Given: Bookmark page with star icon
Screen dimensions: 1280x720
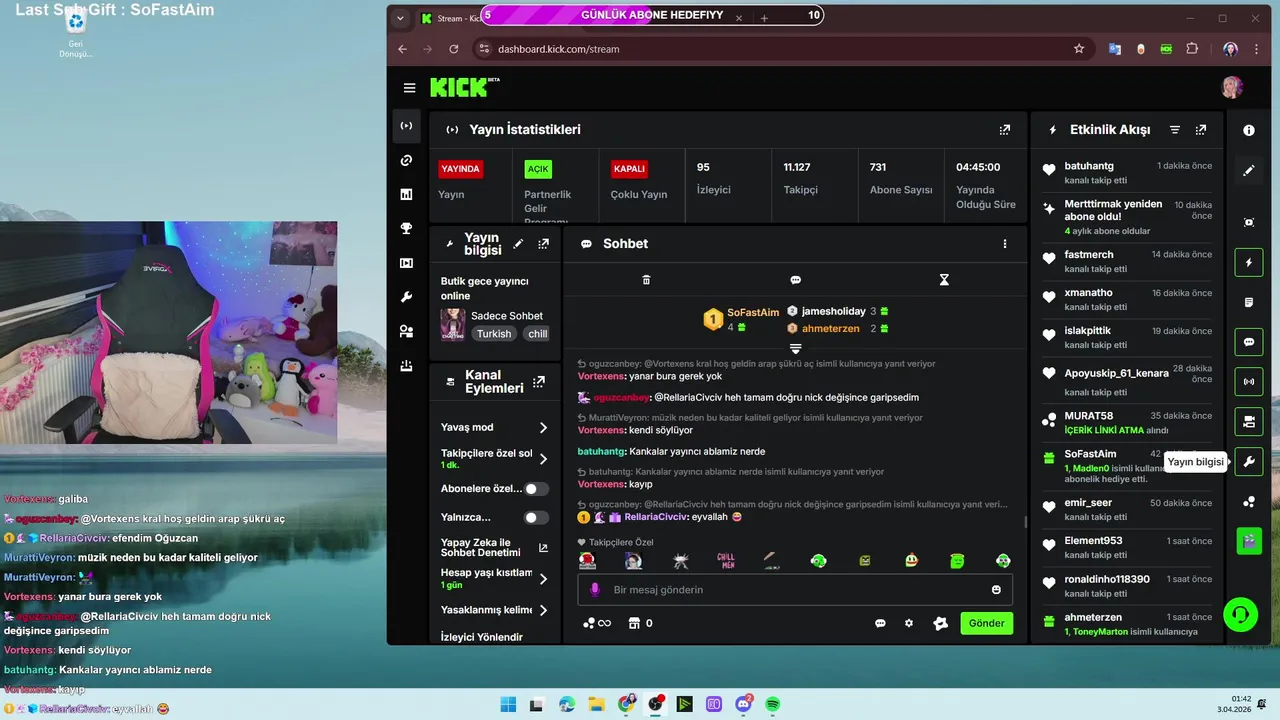Looking at the screenshot, I should 1079,49.
